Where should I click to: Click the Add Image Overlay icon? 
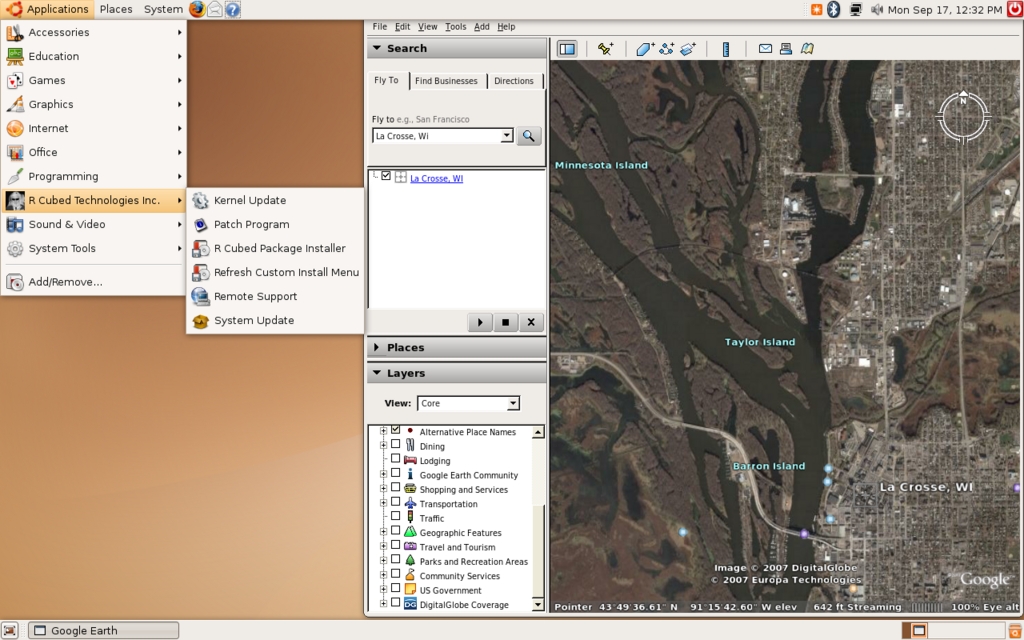tap(687, 48)
